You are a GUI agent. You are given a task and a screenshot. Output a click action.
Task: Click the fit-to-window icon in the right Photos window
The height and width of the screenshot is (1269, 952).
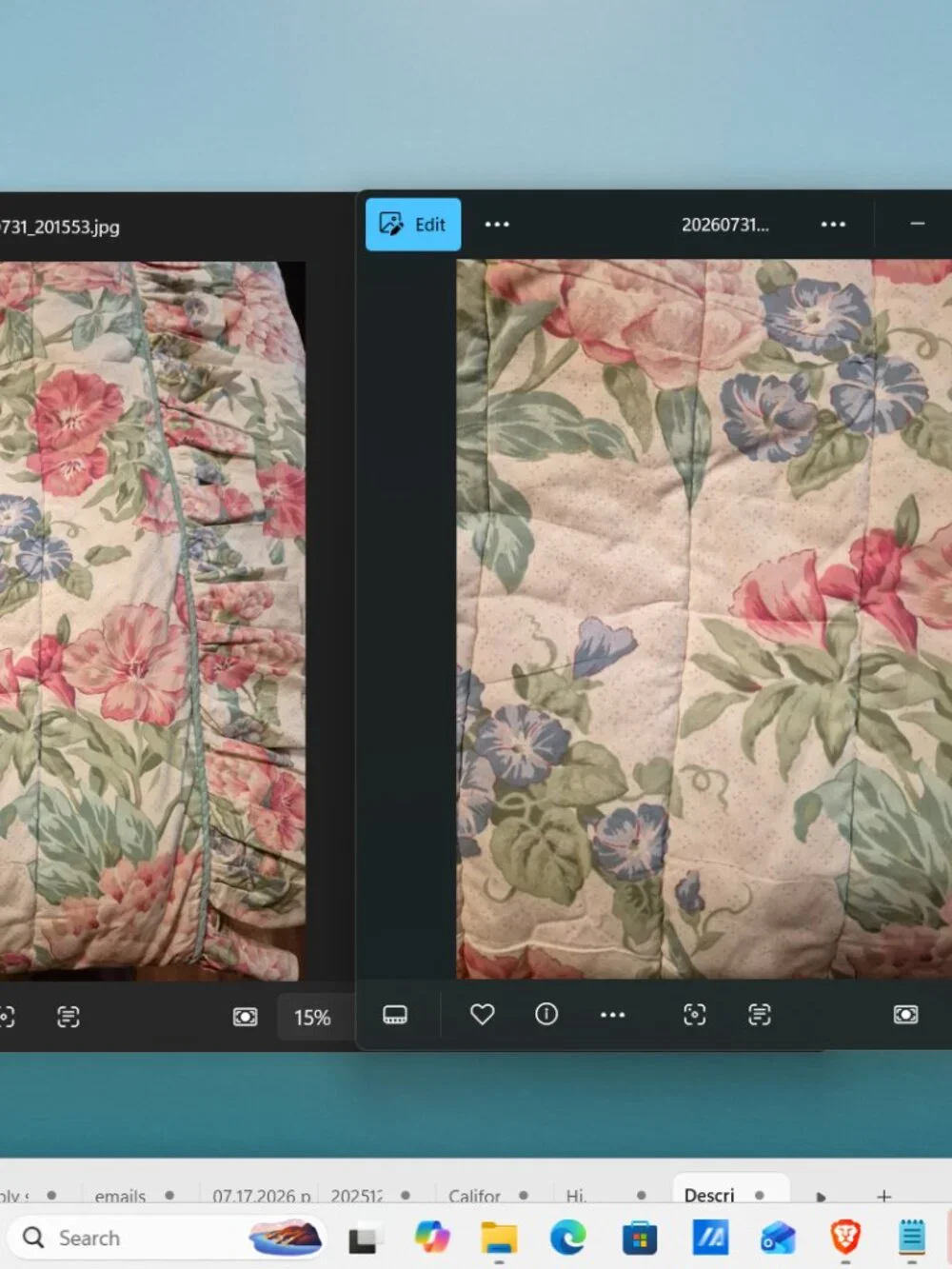click(906, 1015)
